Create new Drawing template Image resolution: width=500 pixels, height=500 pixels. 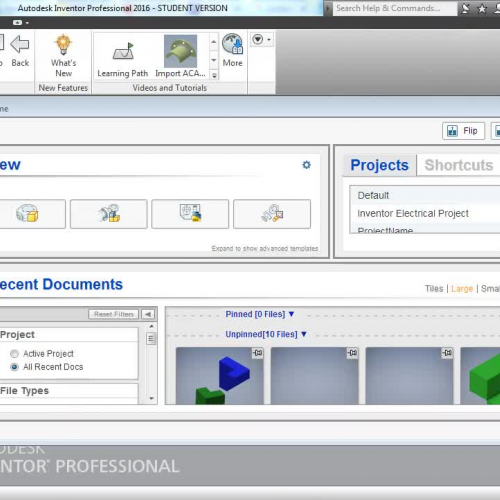tap(190, 214)
